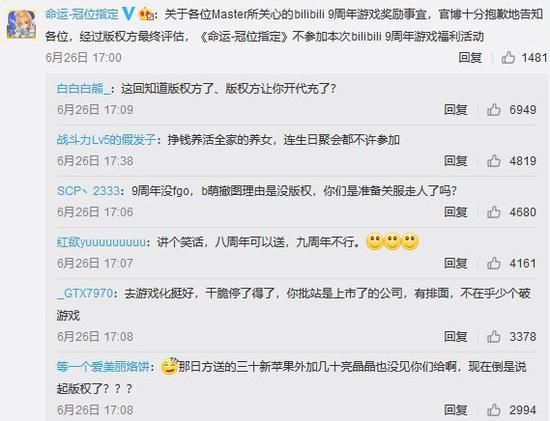
Task: Open the 命运-冠位指定 profile avatar
Action: 21,24
